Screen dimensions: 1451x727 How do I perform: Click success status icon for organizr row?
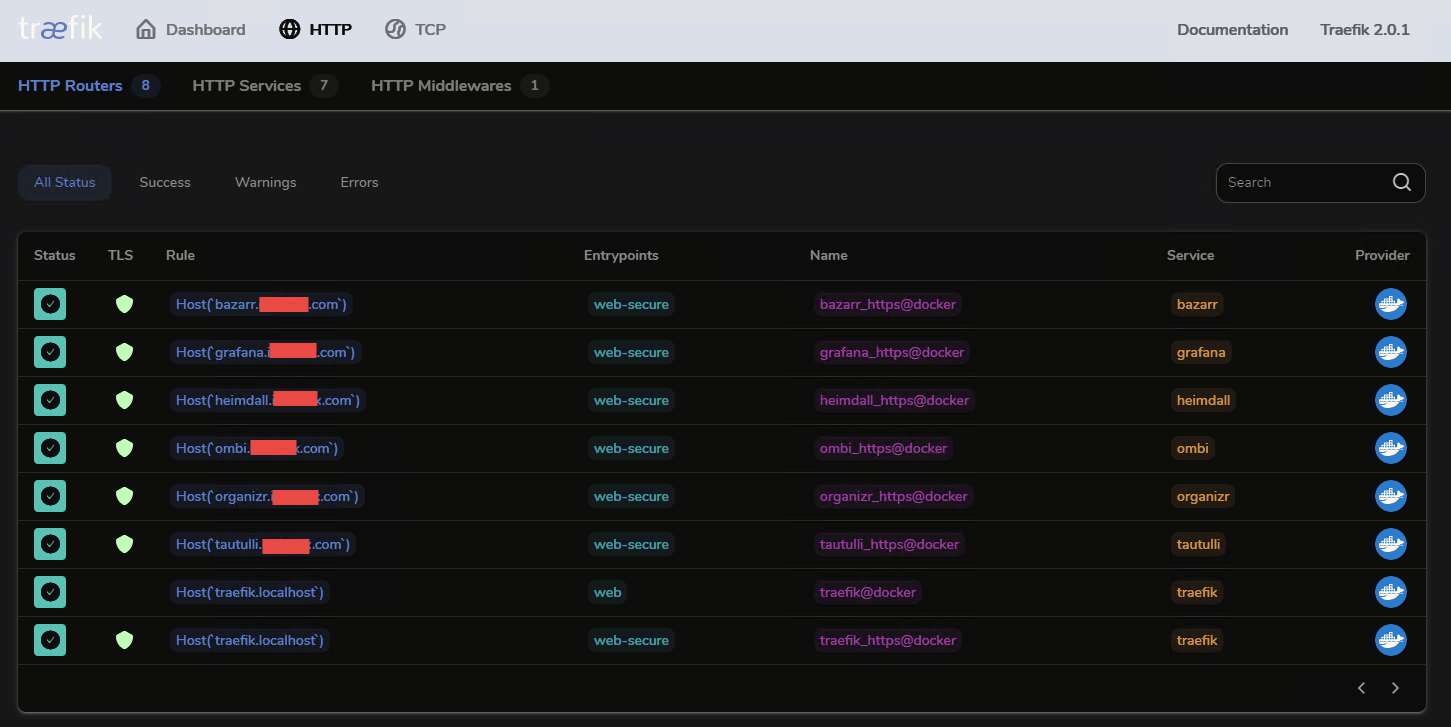(x=50, y=496)
